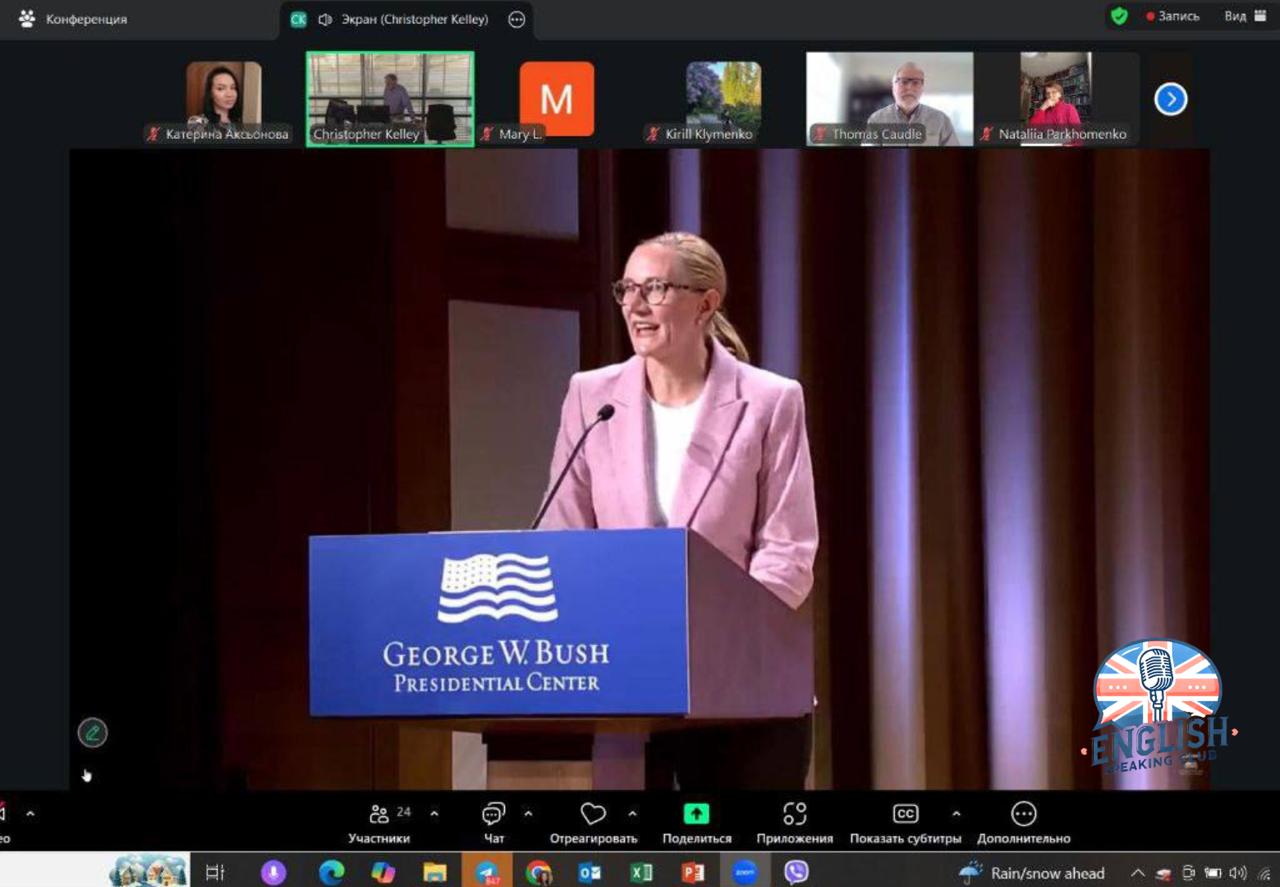Open Telegram from the Windows taskbar
This screenshot has width=1280, height=887.
486,872
